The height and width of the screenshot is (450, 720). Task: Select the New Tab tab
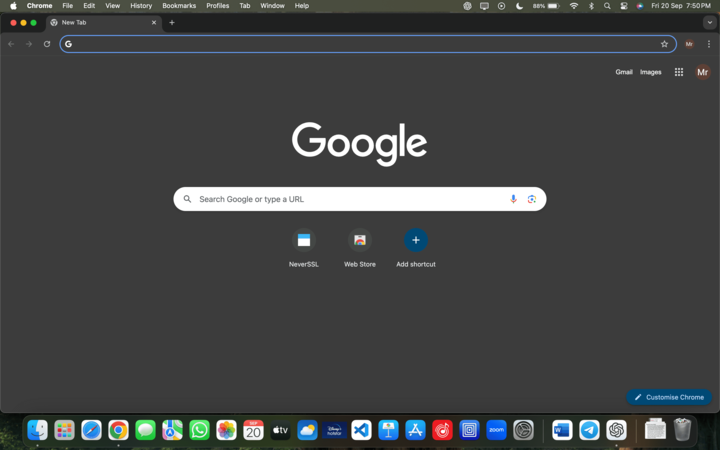[x=104, y=22]
